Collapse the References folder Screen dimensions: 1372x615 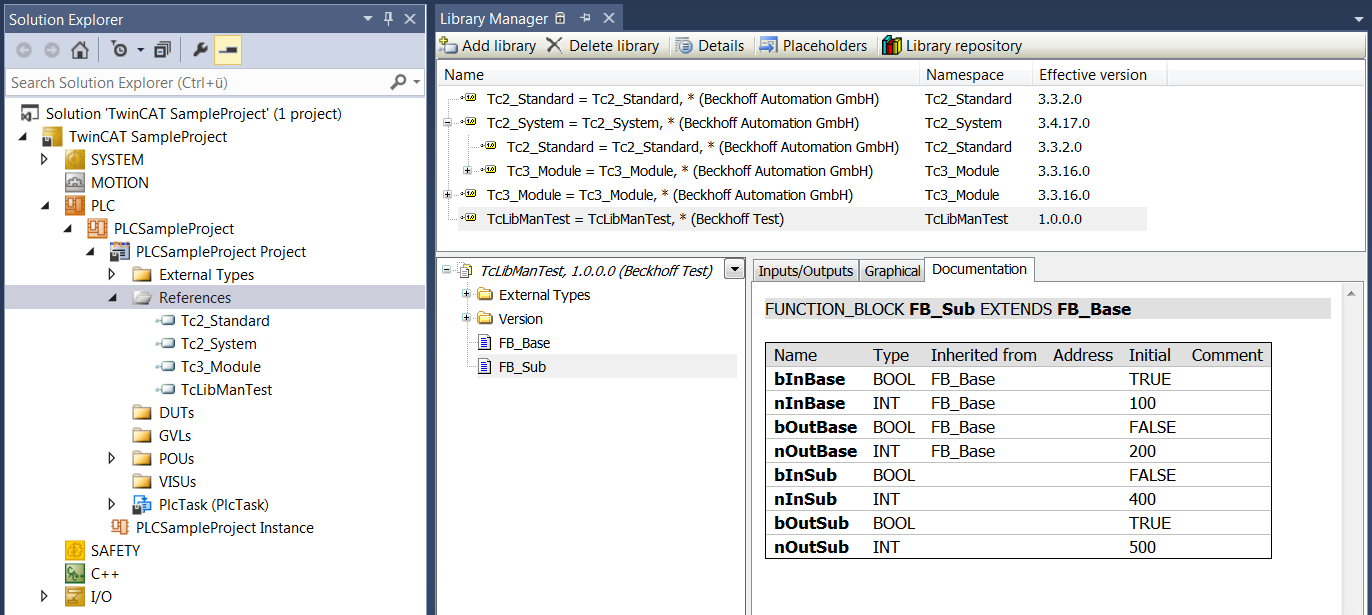tap(112, 298)
